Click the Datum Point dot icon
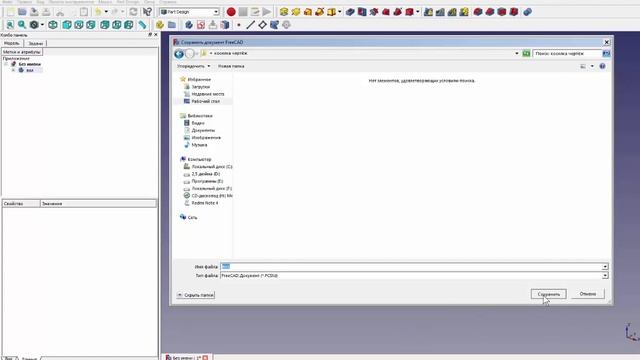 point(239,25)
